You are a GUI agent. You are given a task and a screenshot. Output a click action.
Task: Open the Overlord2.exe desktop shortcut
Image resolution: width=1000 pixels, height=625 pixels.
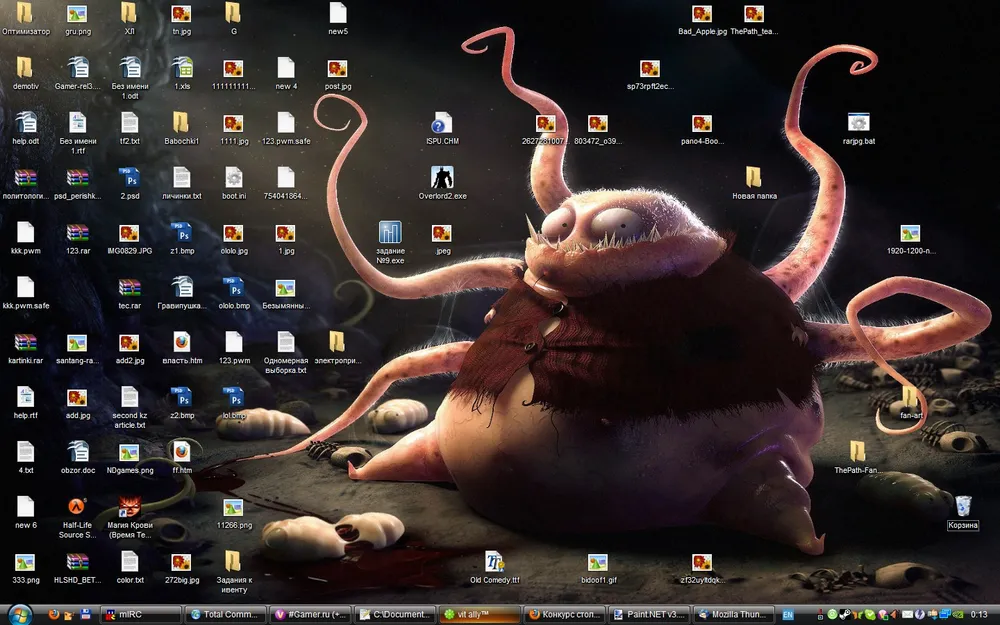pos(442,178)
